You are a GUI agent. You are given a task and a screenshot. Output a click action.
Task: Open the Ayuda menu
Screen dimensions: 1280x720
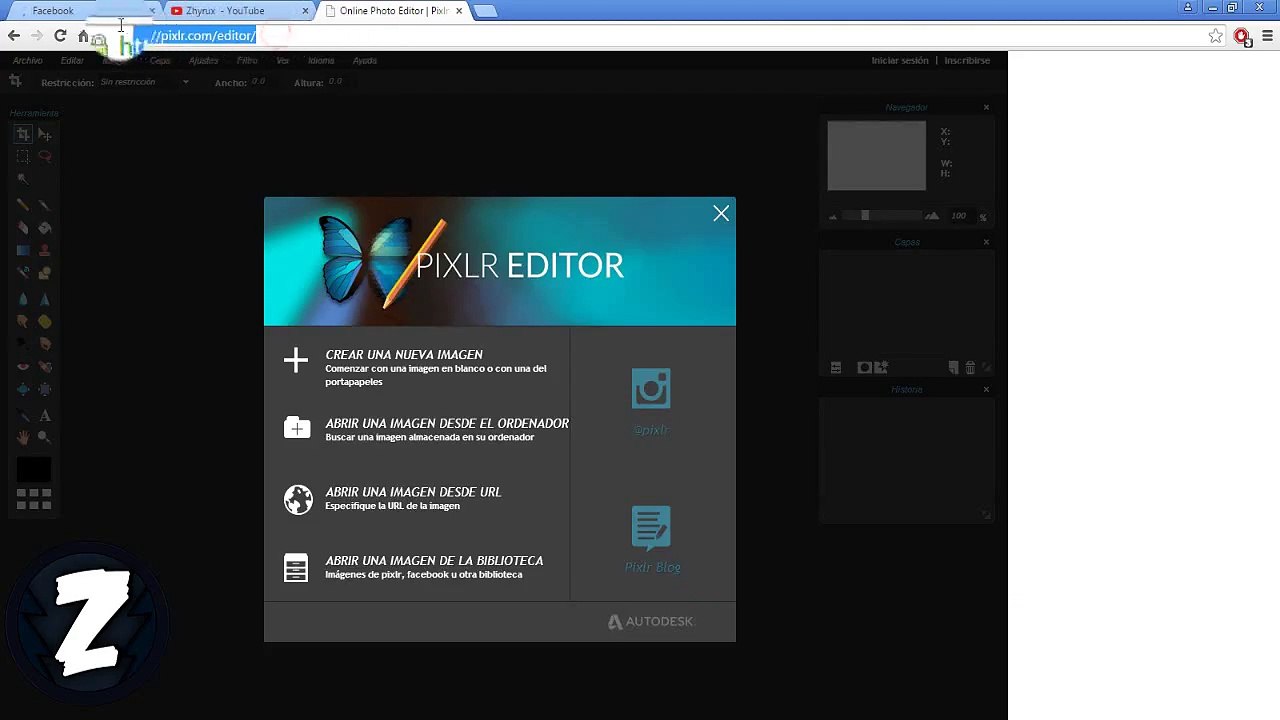[365, 60]
